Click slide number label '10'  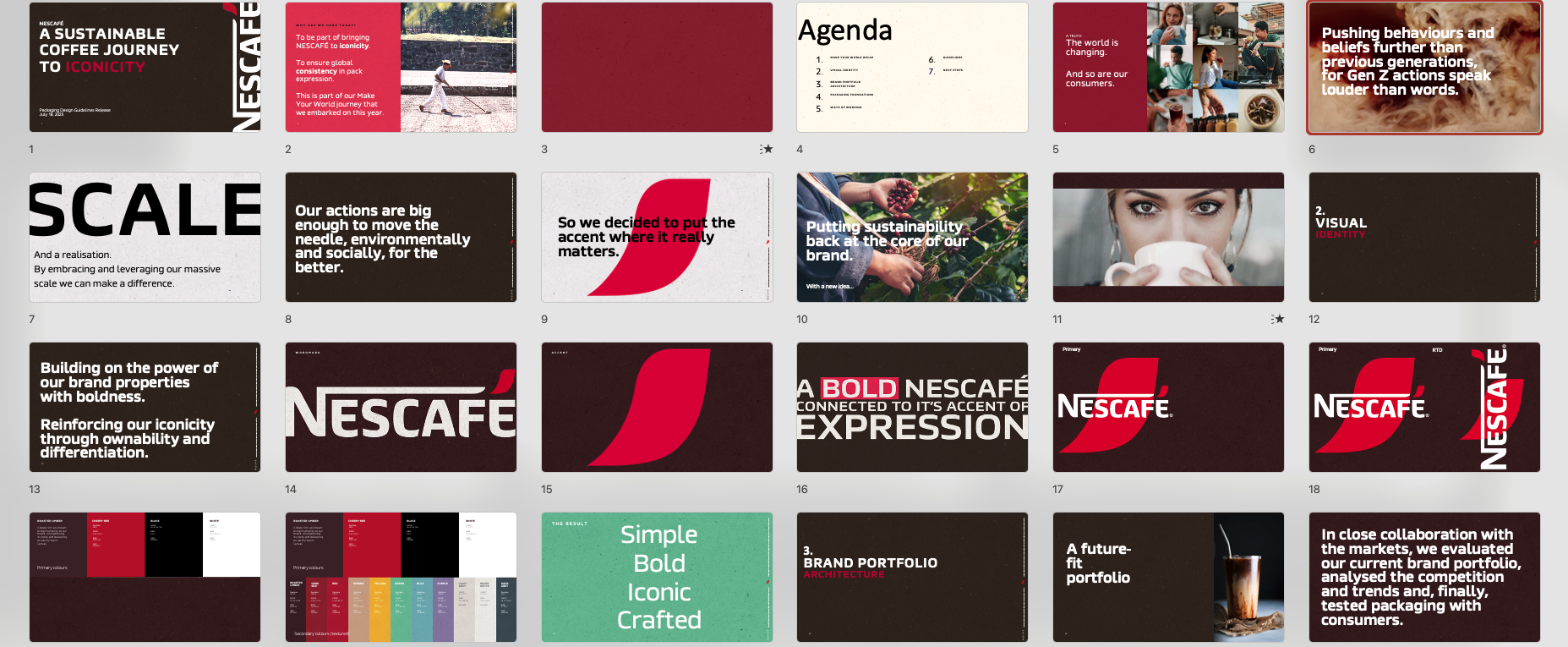pos(802,319)
